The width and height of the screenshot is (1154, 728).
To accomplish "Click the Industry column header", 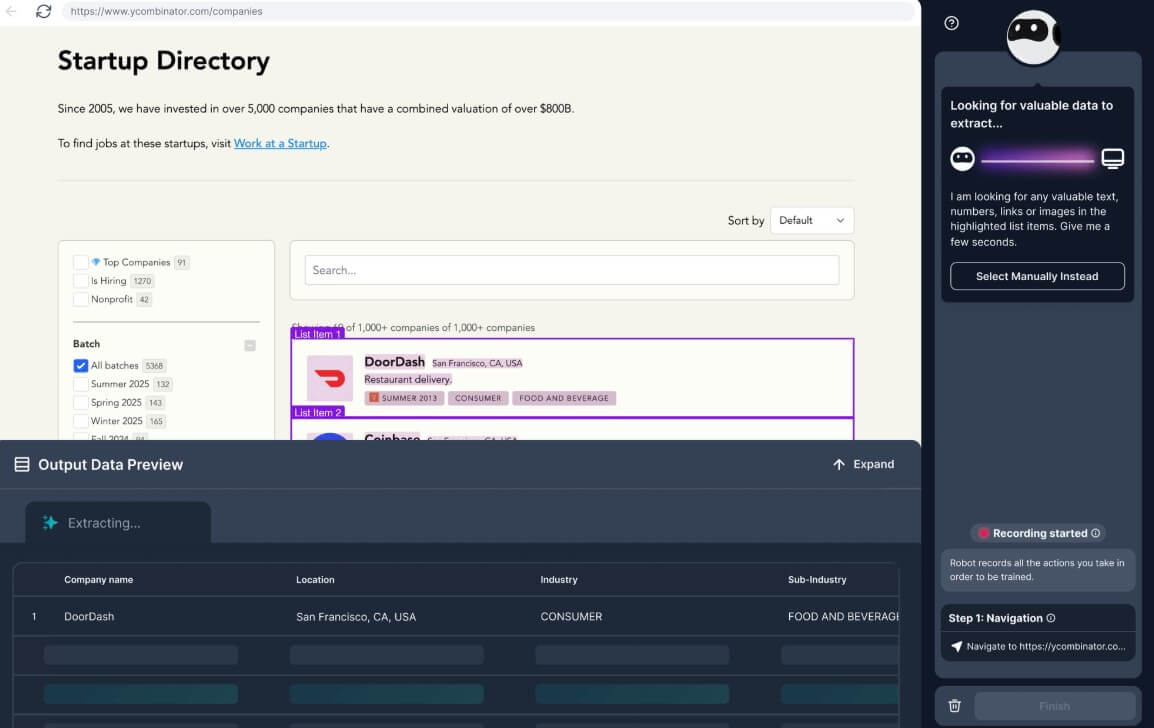I will point(559,580).
